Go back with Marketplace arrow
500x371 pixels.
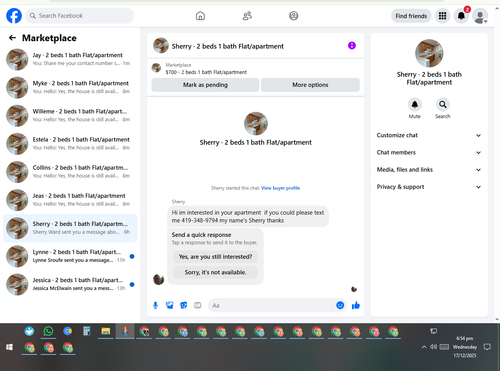click(x=12, y=38)
